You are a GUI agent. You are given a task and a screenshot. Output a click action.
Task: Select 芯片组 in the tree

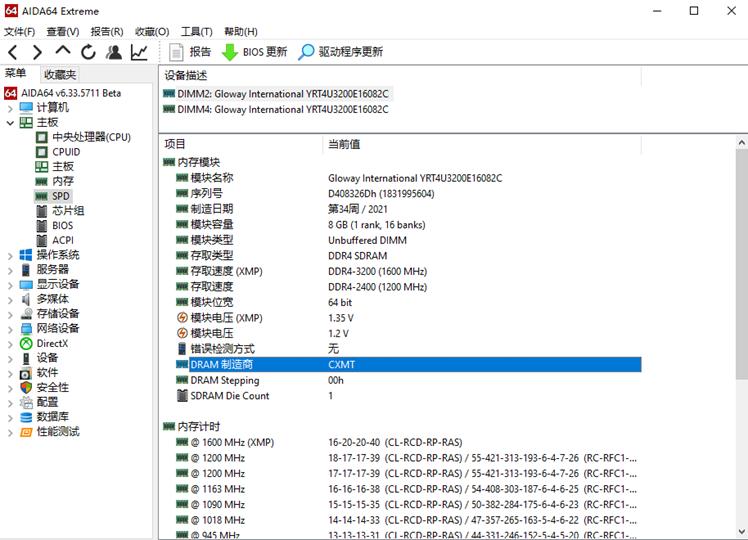point(60,211)
